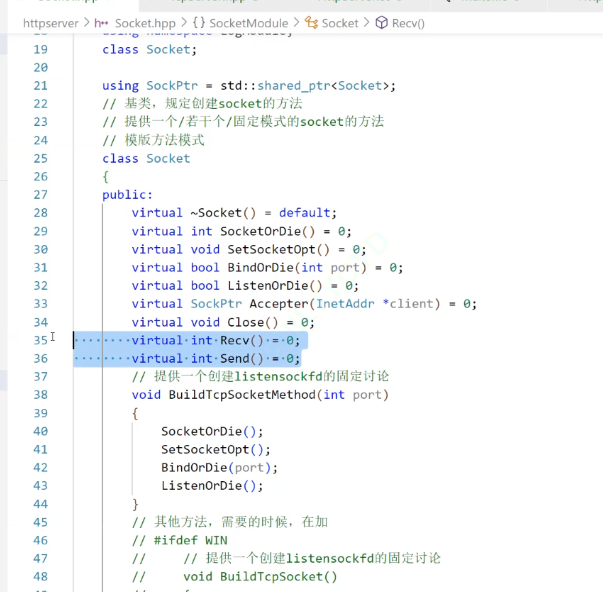Click line number 38 in the gutter
Image resolution: width=603 pixels, height=592 pixels.
pyautogui.click(x=40, y=394)
